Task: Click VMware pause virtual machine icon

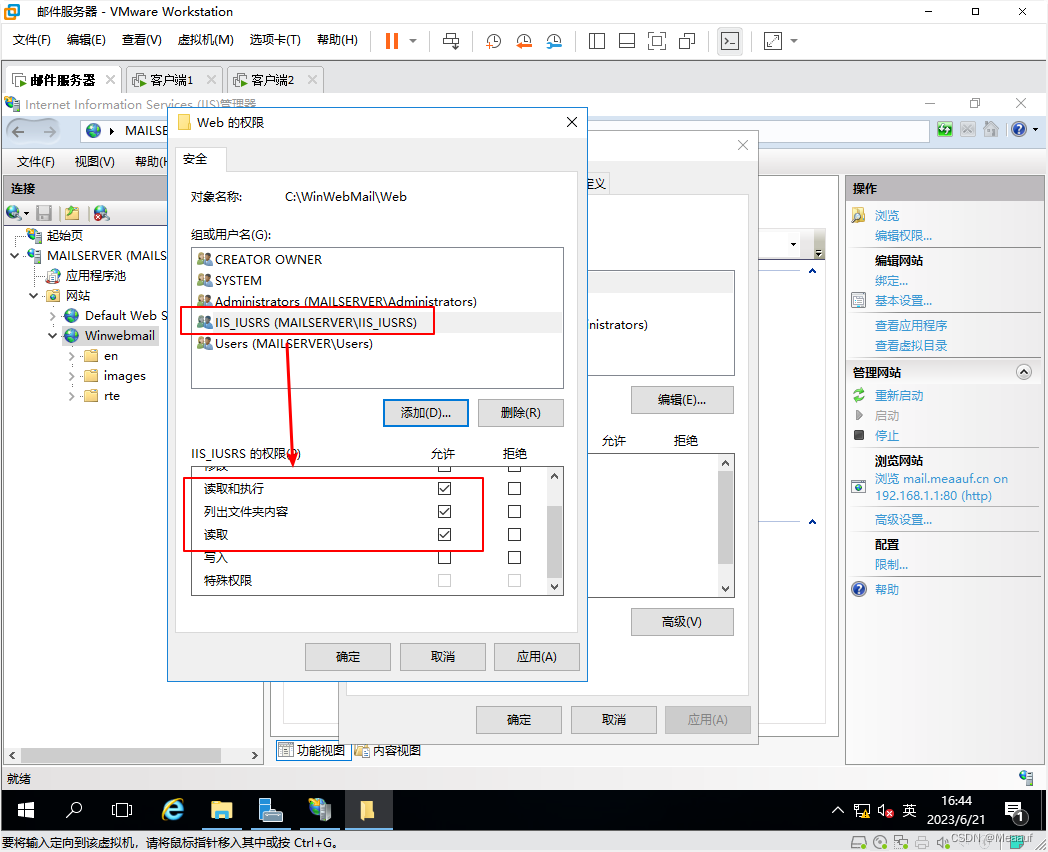Action: pos(392,41)
